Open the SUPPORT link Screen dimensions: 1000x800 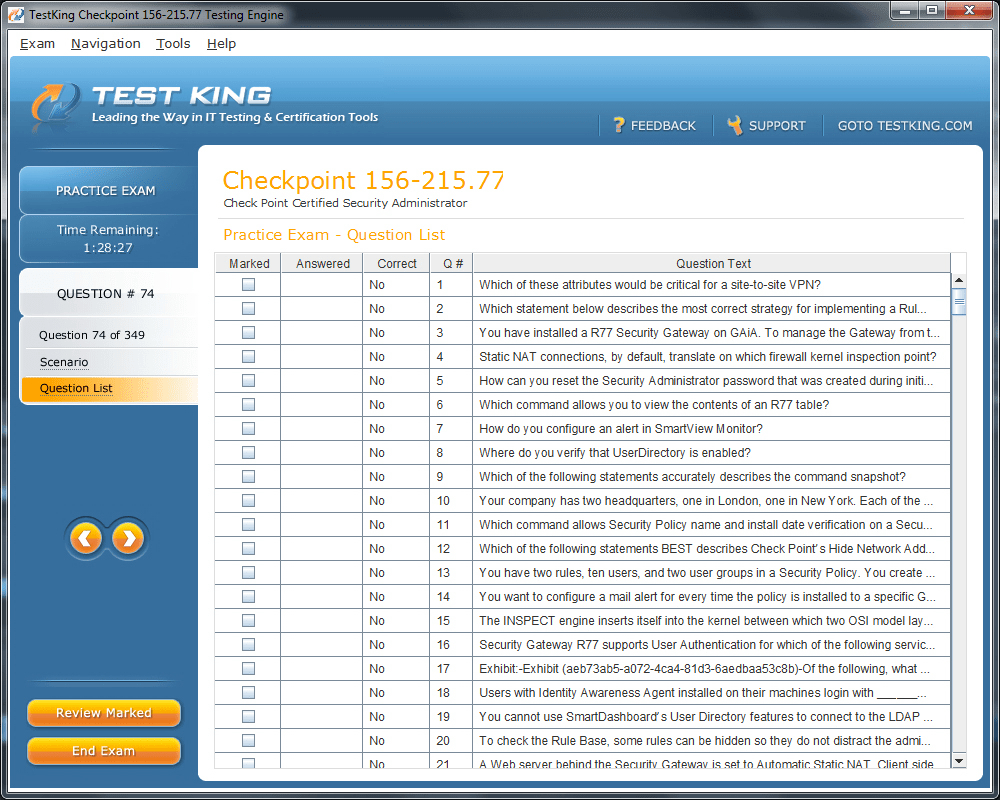[x=777, y=126]
